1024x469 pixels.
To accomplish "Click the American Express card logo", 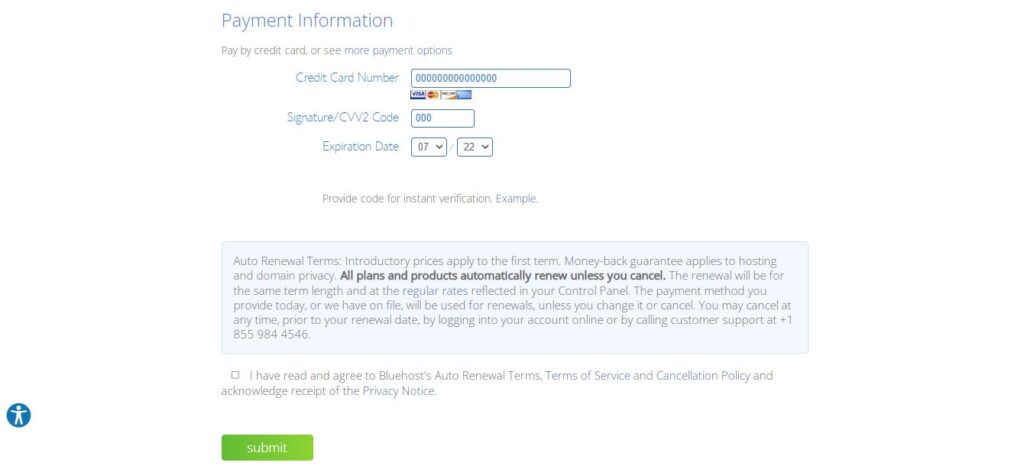I will click(464, 95).
